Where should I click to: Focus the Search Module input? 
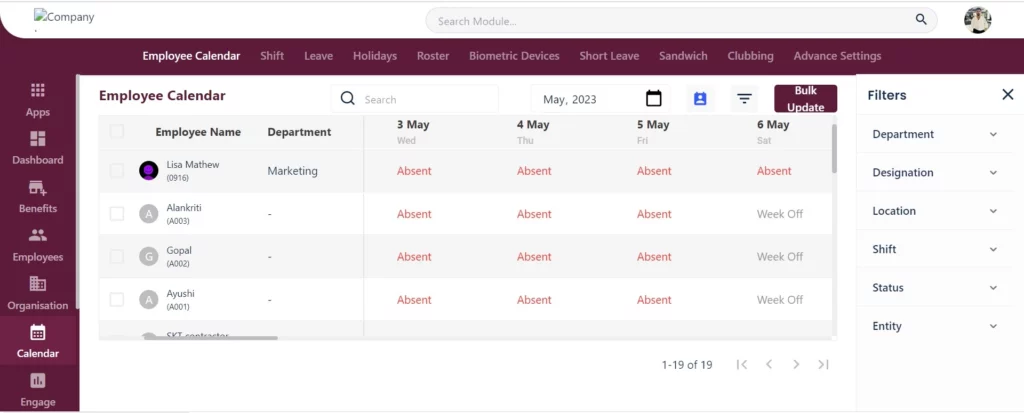tap(673, 21)
